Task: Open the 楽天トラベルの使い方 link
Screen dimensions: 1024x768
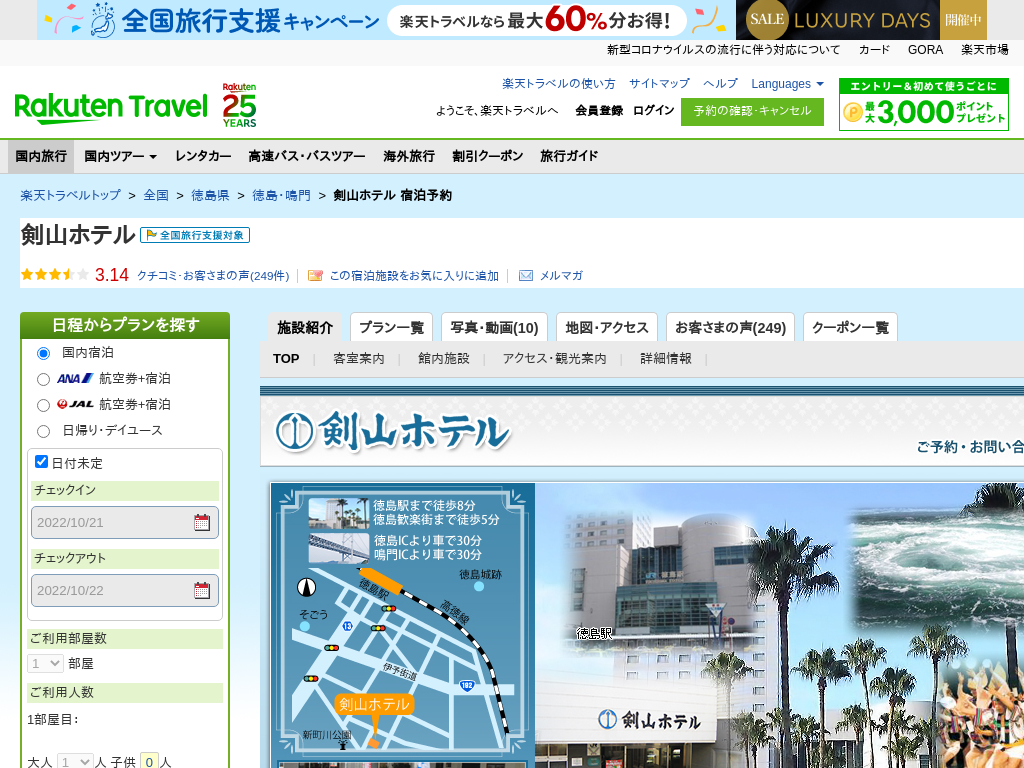Action: point(558,84)
